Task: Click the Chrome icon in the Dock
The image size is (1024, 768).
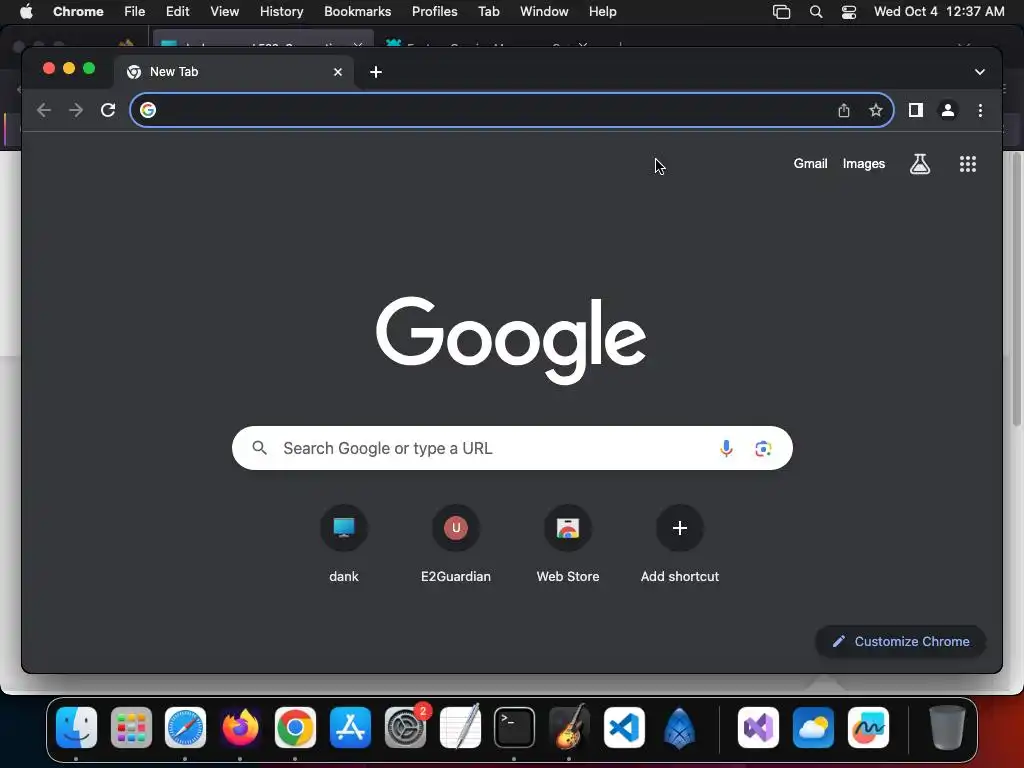Action: tap(295, 728)
